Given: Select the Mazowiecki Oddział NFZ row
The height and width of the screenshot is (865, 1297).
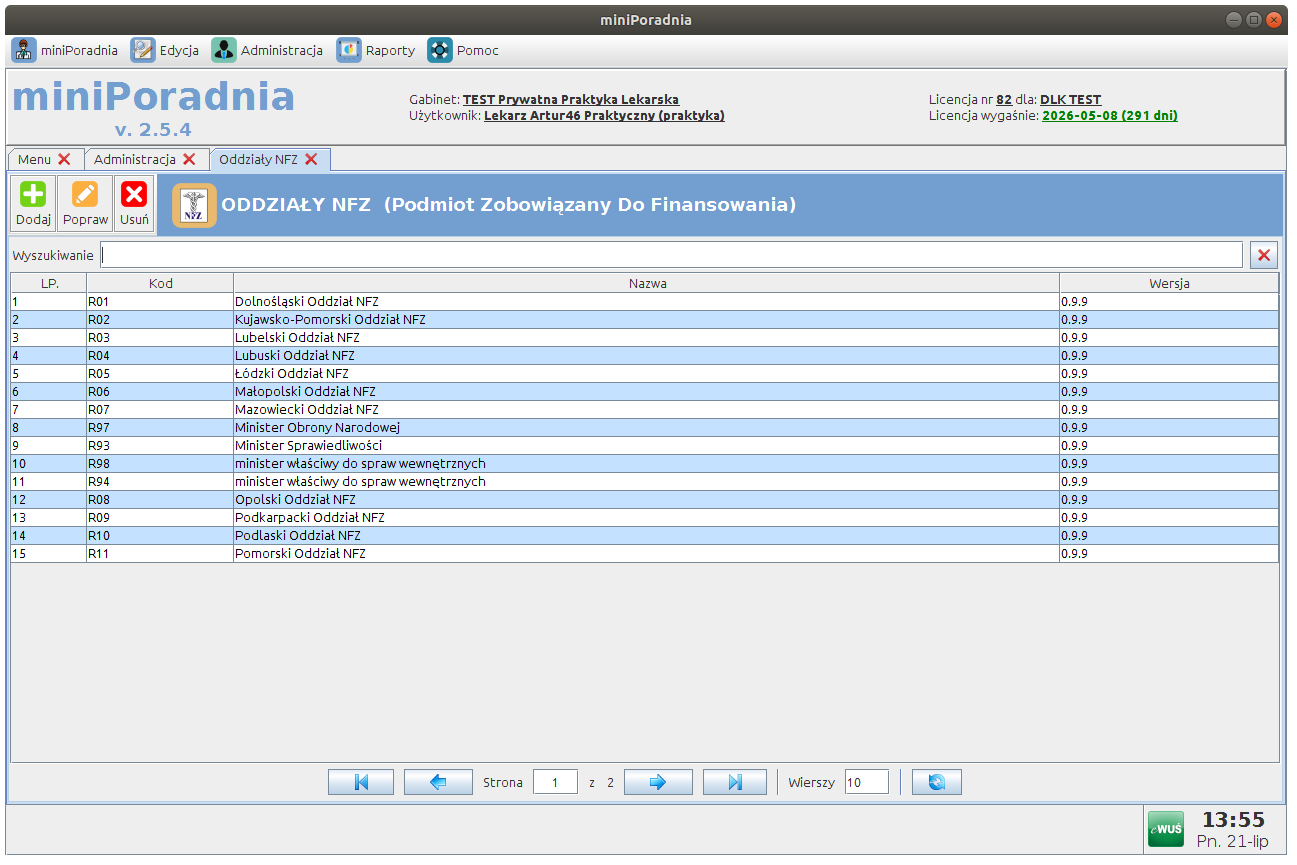Looking at the screenshot, I should click(x=306, y=409).
